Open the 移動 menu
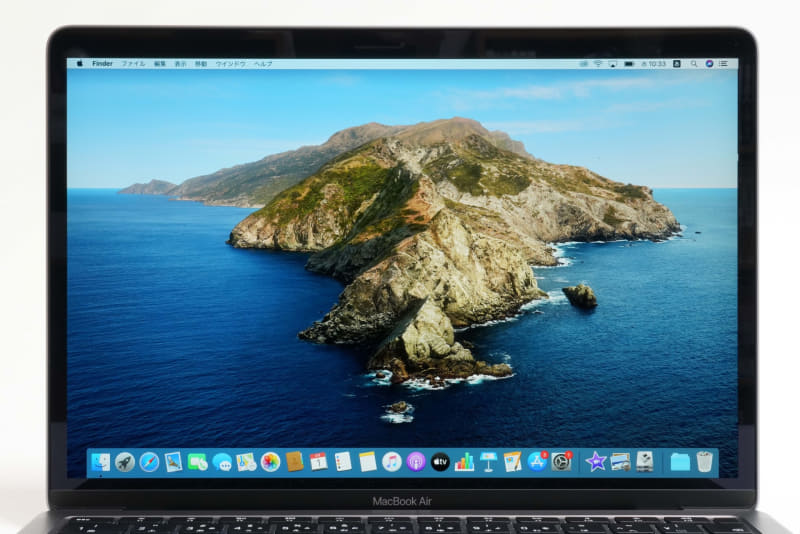800x534 pixels. (x=201, y=64)
